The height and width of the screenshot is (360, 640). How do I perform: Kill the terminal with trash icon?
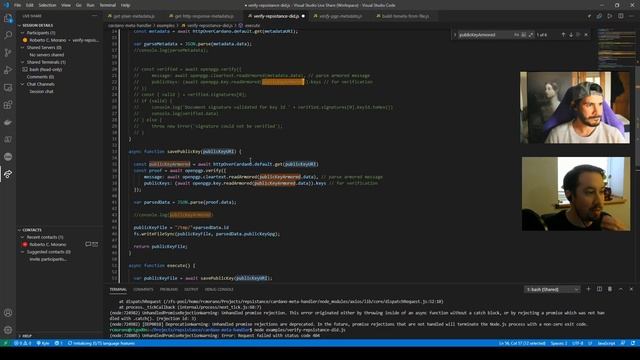[x=610, y=289]
